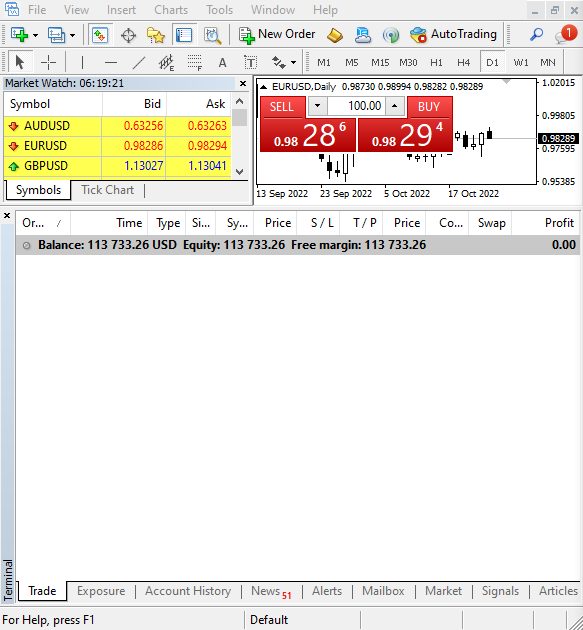Open the Strategy Tester magnifier icon

(x=212, y=35)
